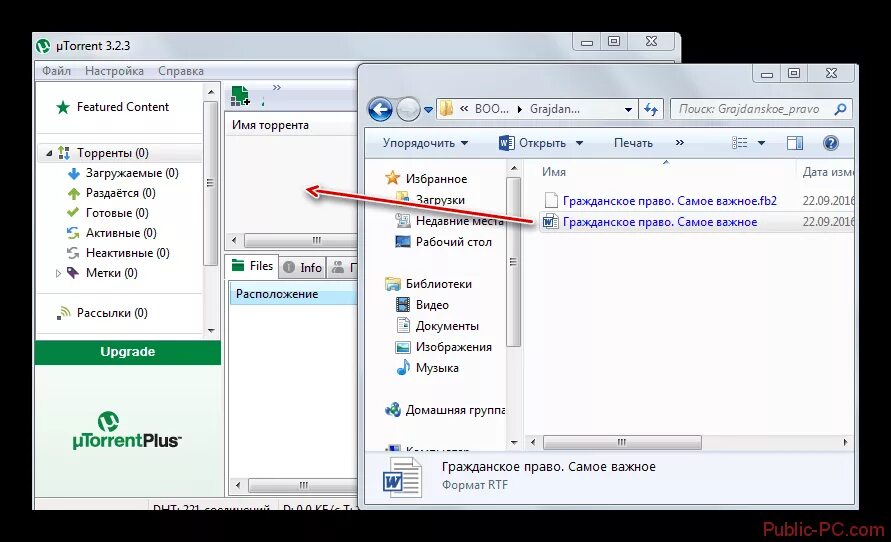Click the Add Torrent icon in uTorrent toolbar
891x542 pixels.
(240, 96)
